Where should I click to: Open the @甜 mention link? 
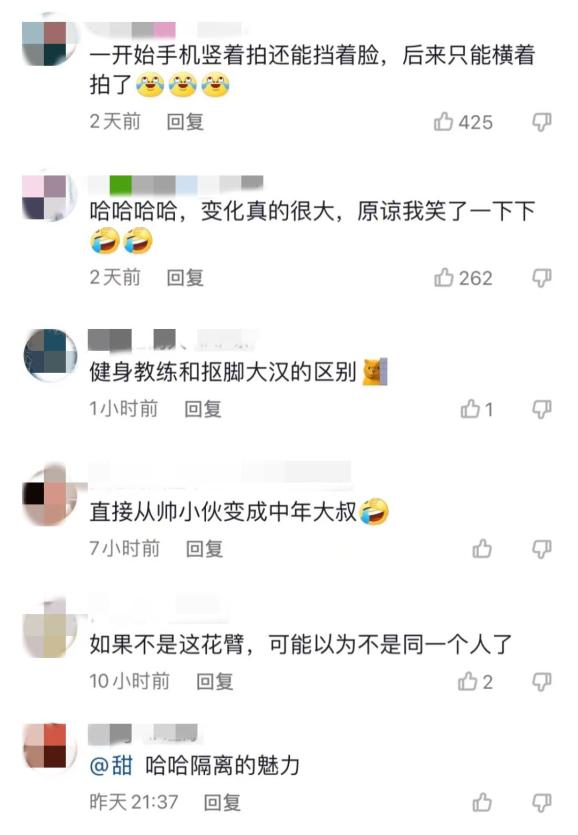111,766
